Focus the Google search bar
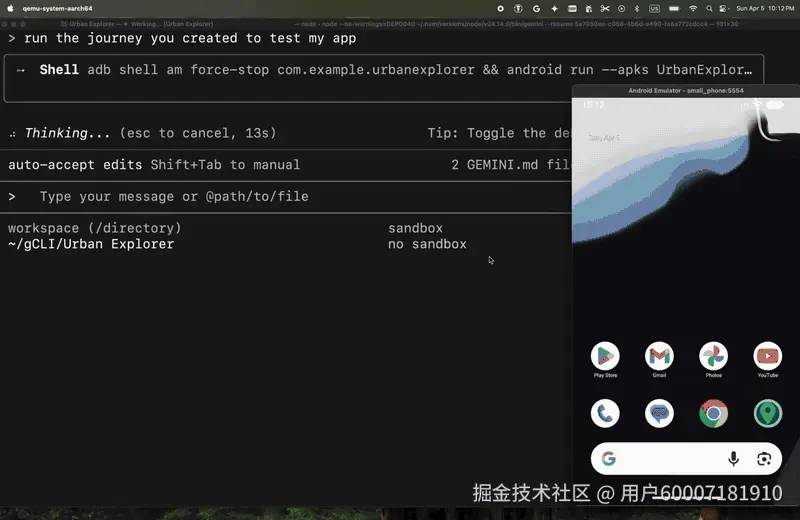The width and height of the screenshot is (800, 520). (x=686, y=459)
